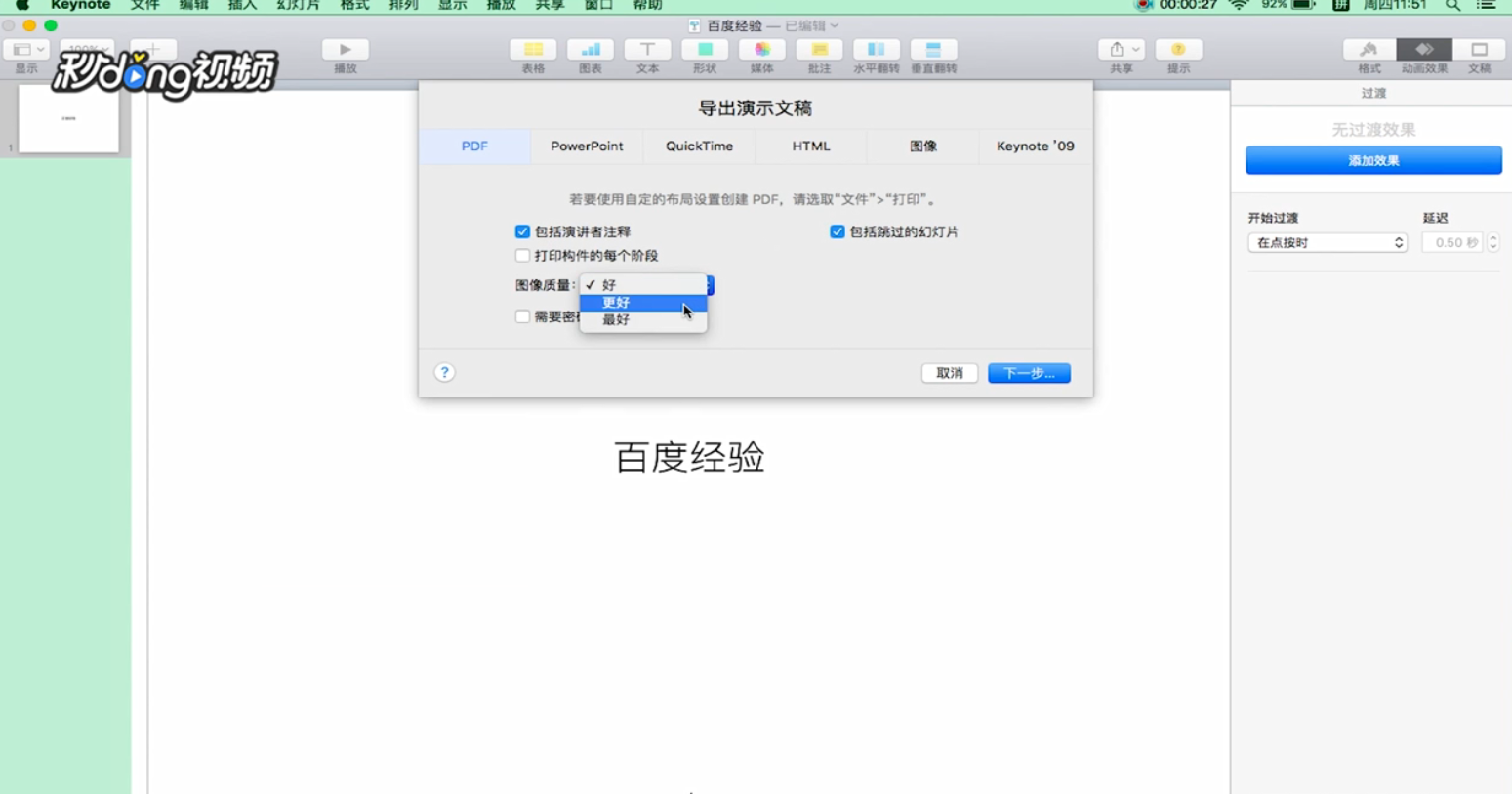Open the 插入 menu
The height and width of the screenshot is (794, 1512).
click(242, 5)
